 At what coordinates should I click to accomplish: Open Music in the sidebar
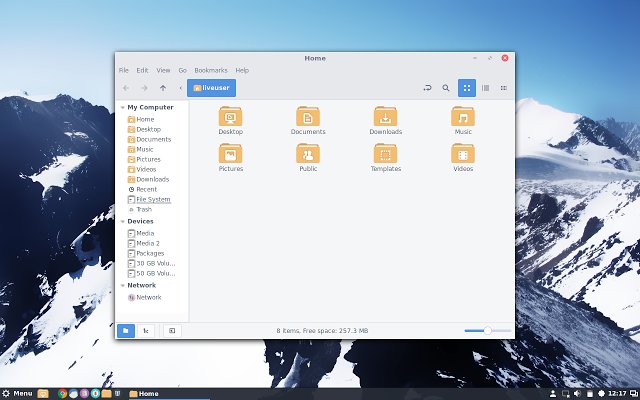point(141,149)
